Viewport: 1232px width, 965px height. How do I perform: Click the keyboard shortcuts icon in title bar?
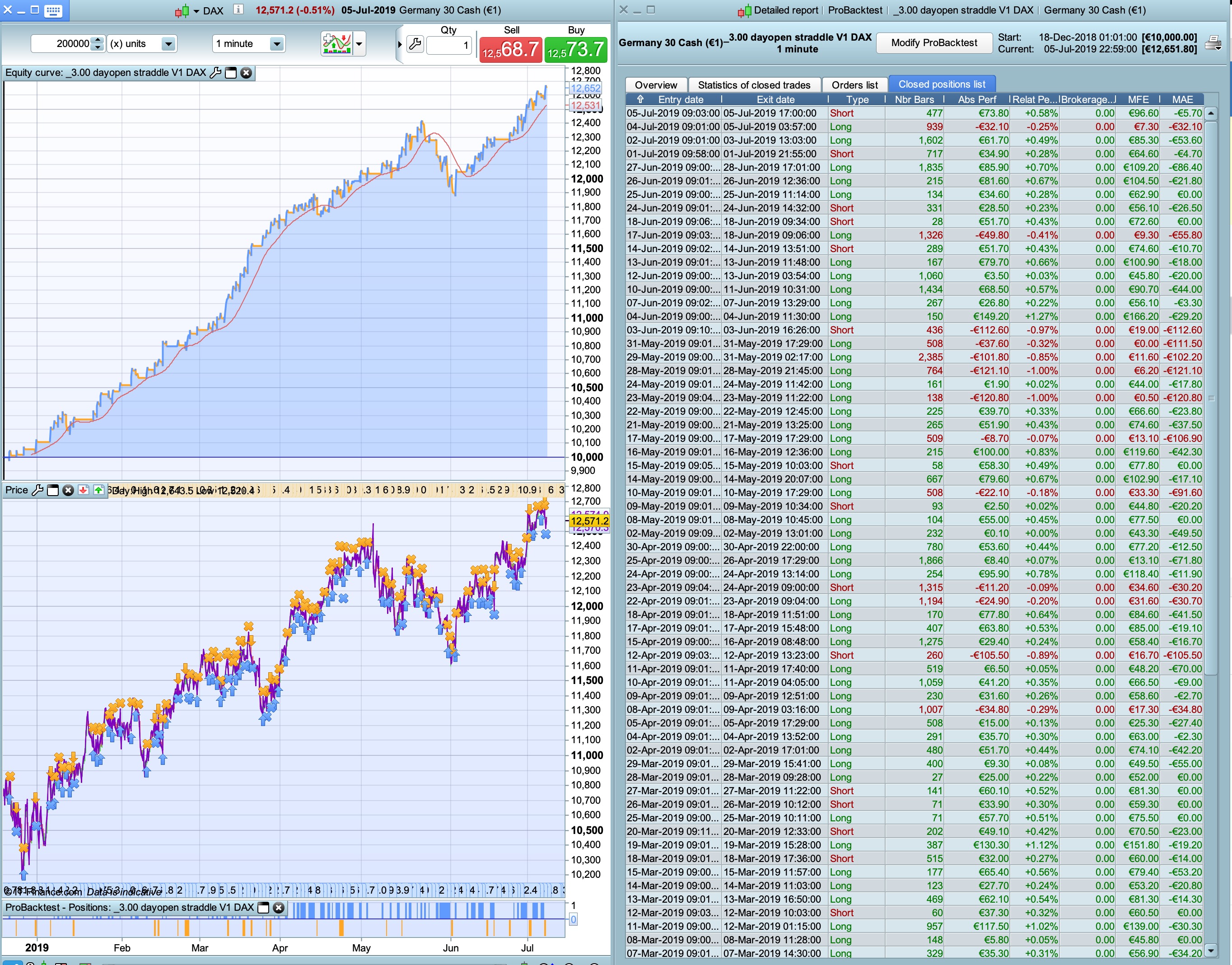tap(53, 10)
